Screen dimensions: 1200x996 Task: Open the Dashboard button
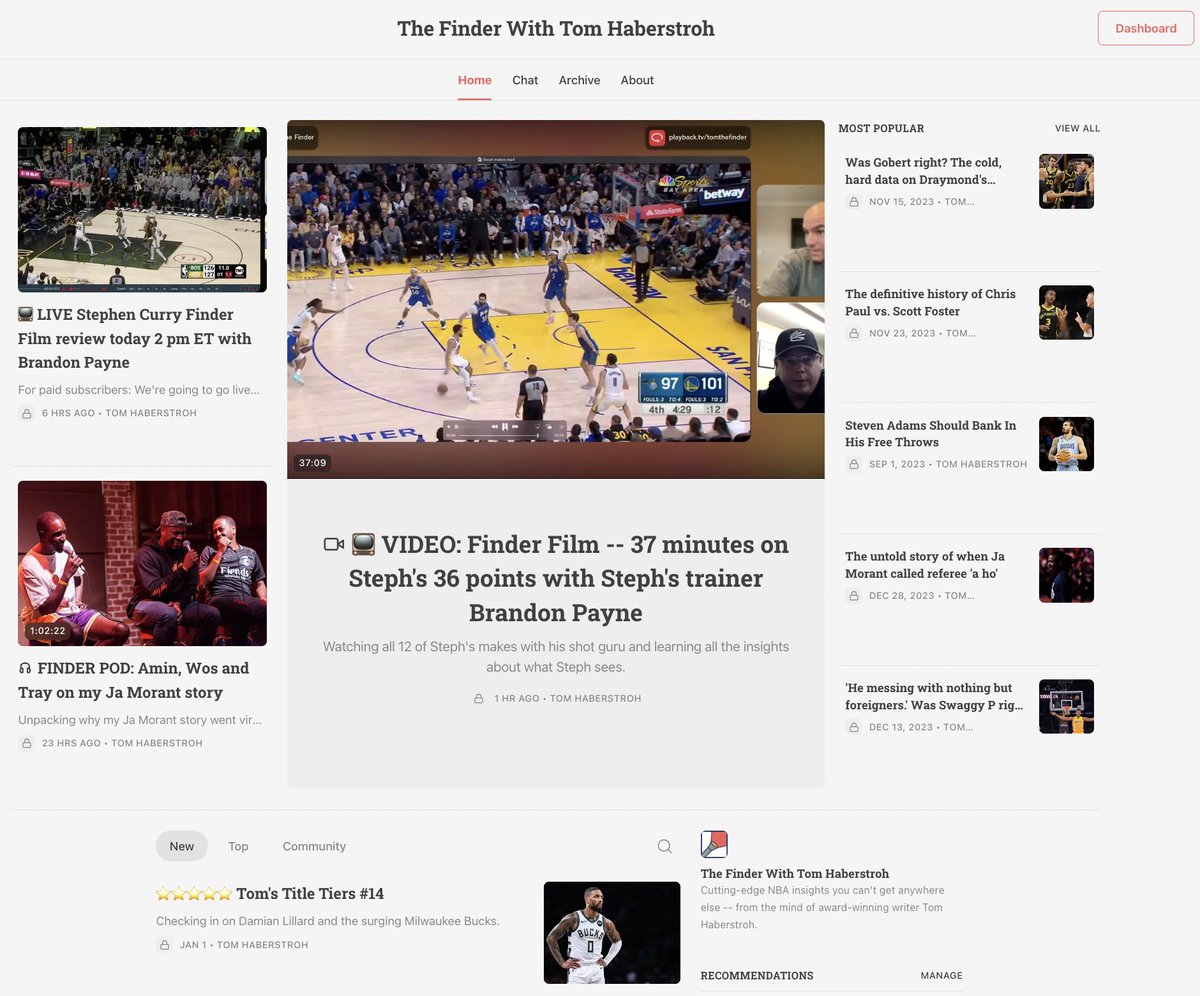[1146, 28]
